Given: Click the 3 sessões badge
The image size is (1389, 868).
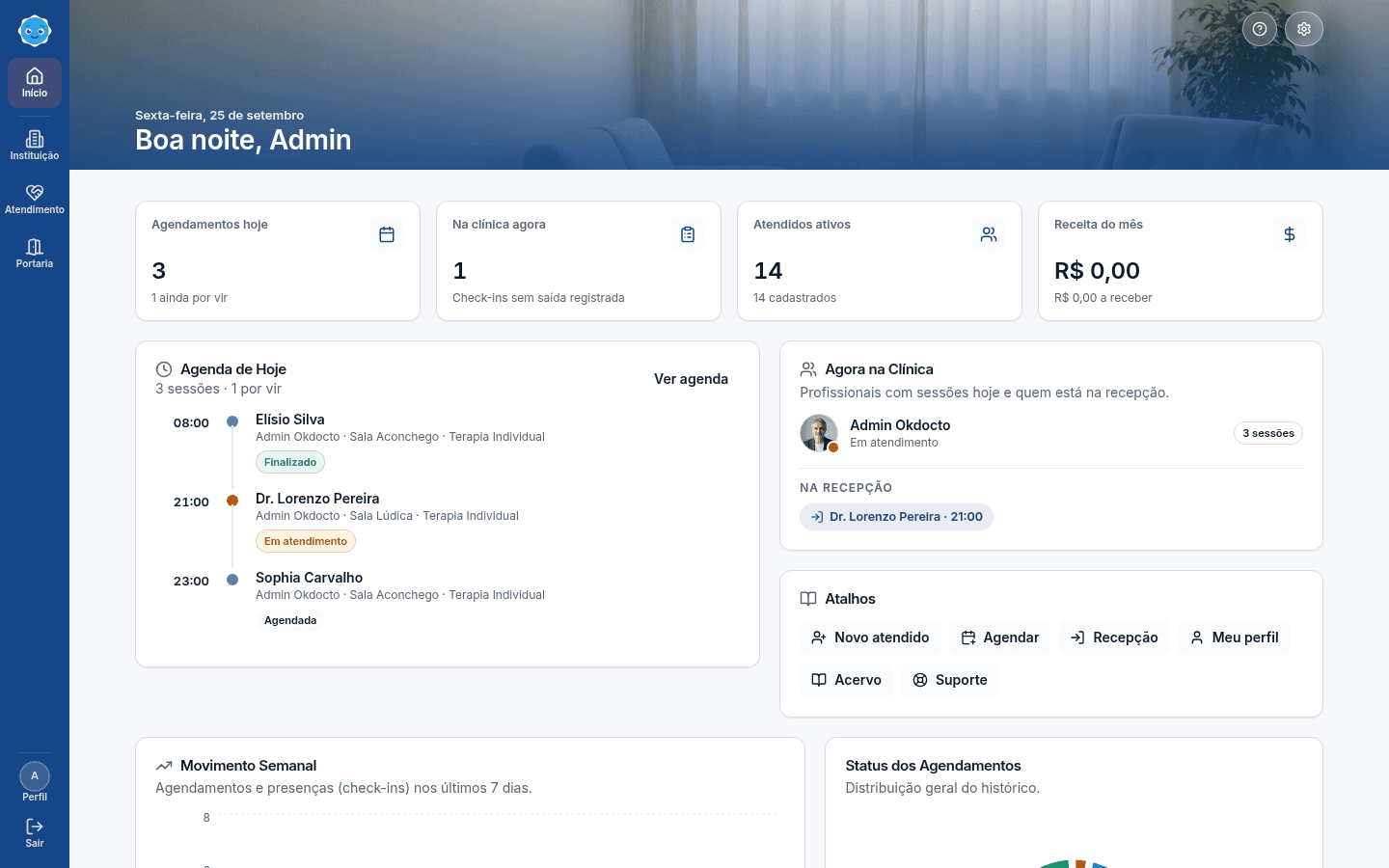Looking at the screenshot, I should click(1268, 433).
